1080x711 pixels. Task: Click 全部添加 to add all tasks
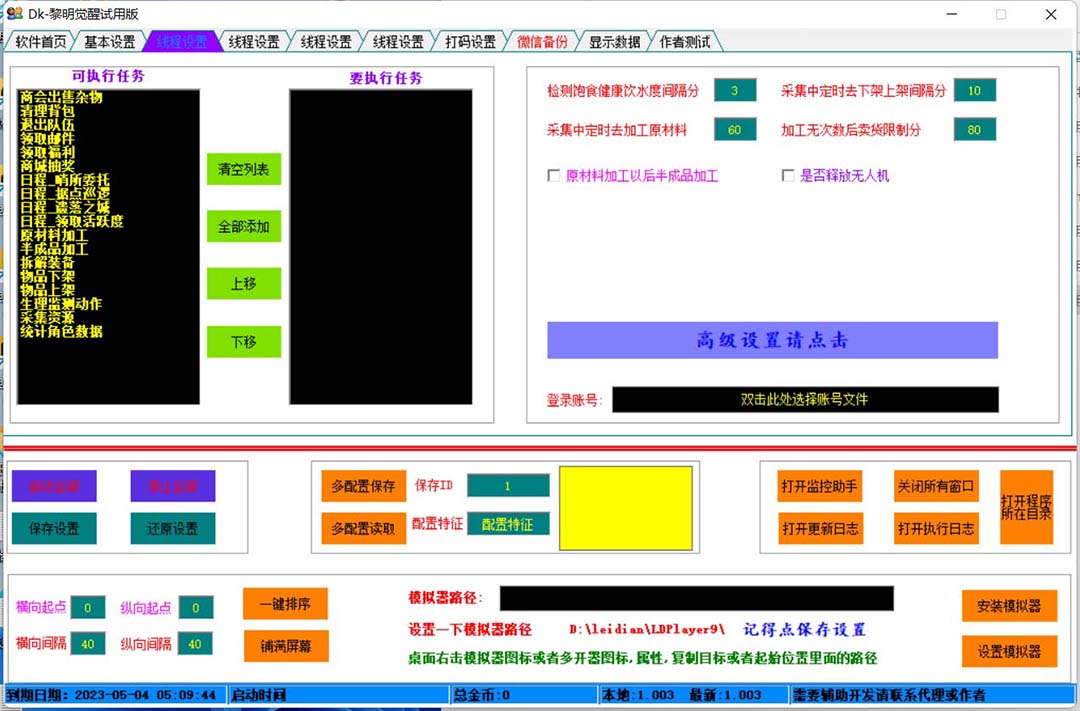pyautogui.click(x=244, y=227)
